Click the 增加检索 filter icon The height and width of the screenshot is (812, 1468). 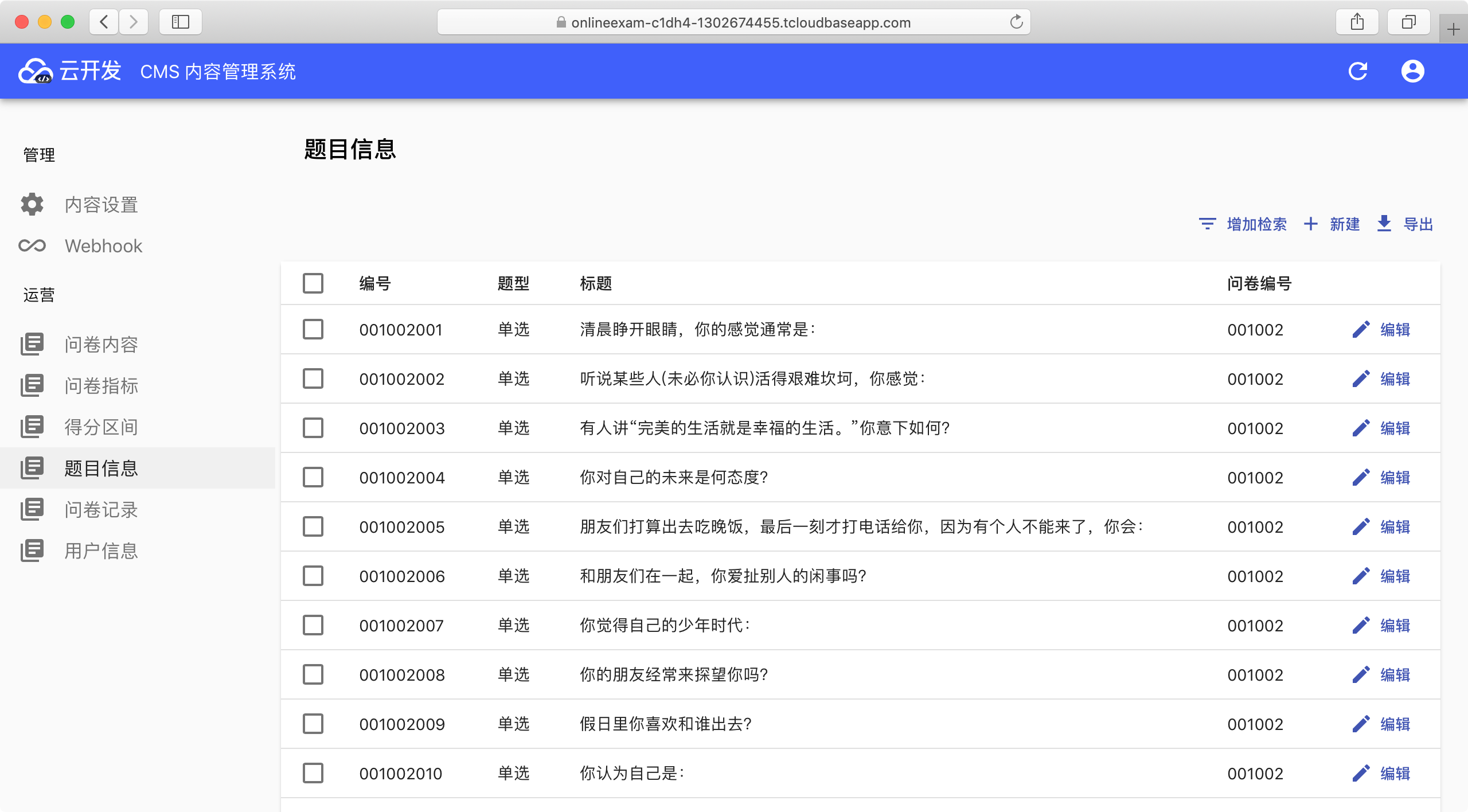click(x=1207, y=224)
